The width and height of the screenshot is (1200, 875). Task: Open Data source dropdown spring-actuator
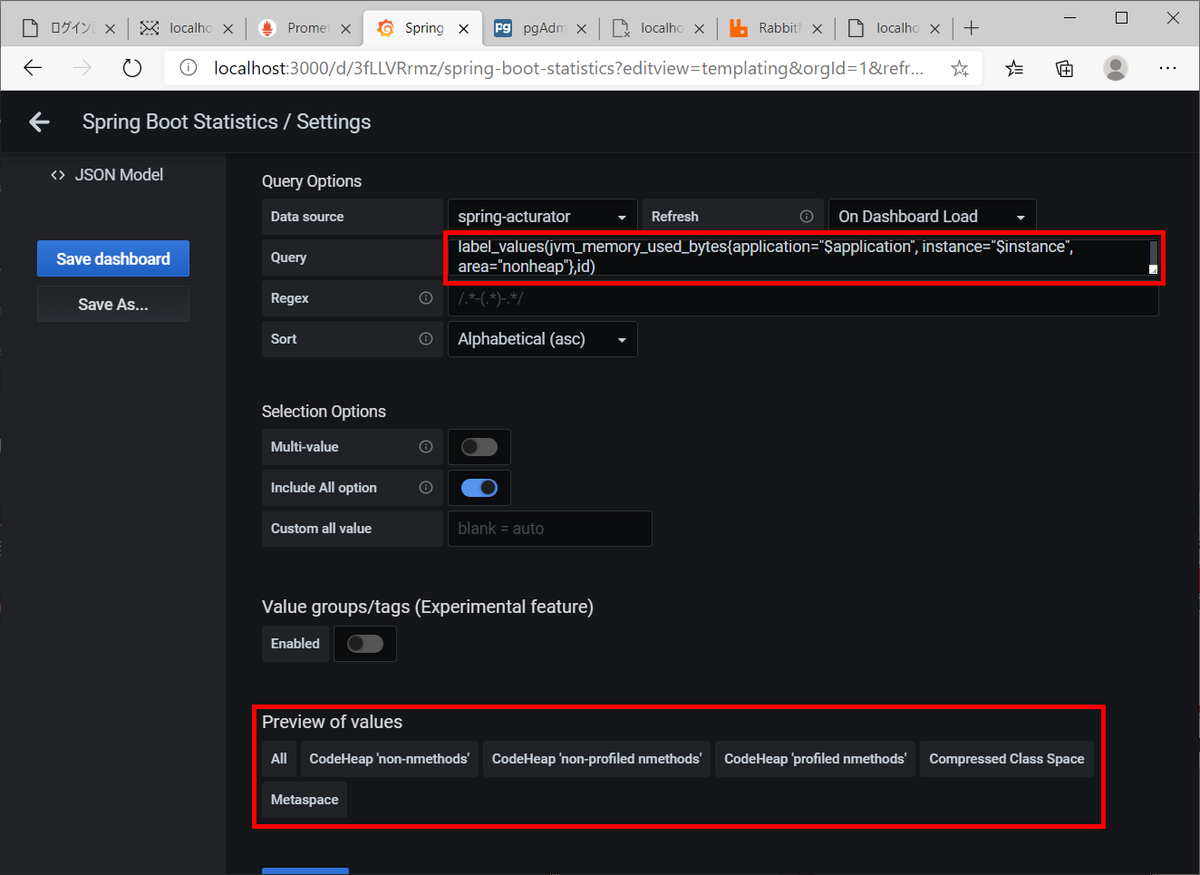click(x=542, y=216)
